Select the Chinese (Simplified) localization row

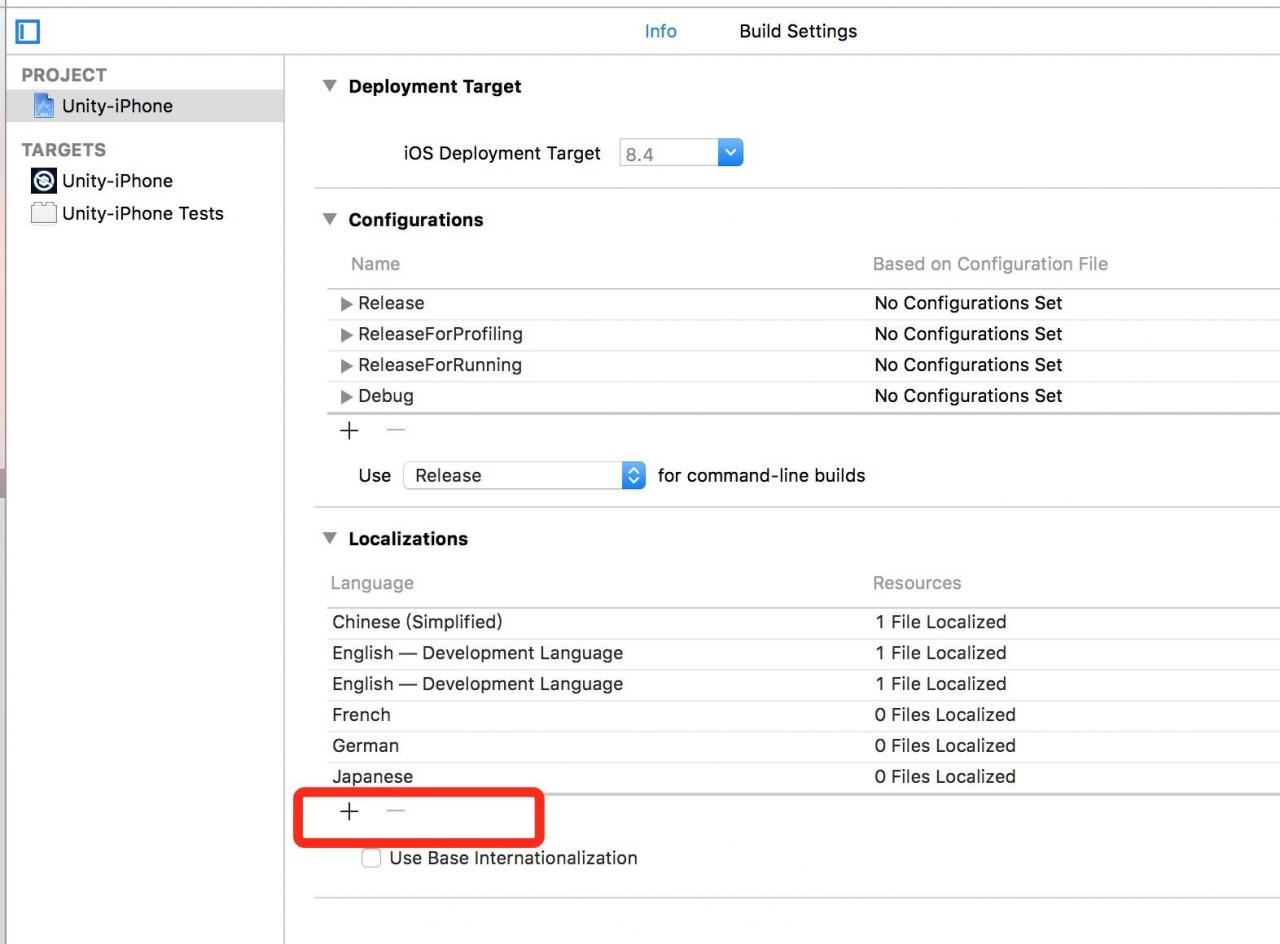803,622
